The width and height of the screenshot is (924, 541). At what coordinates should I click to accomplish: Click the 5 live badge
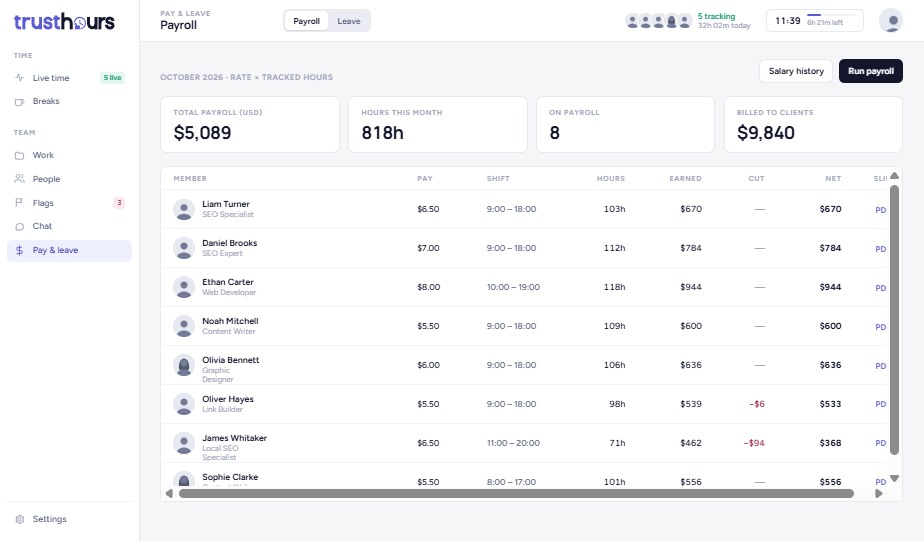click(x=112, y=78)
